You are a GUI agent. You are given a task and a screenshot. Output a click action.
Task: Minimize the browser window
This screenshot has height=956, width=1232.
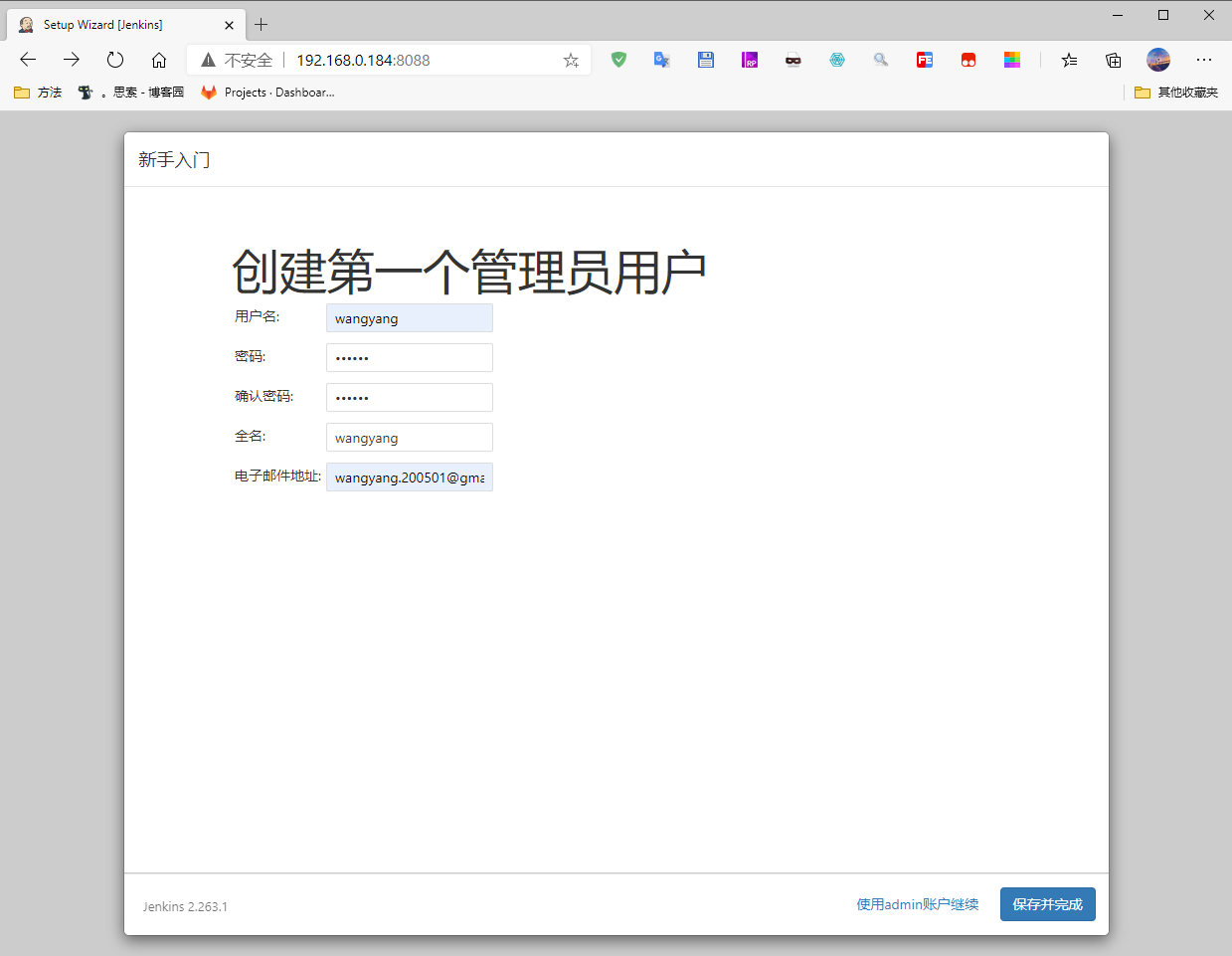[1118, 15]
